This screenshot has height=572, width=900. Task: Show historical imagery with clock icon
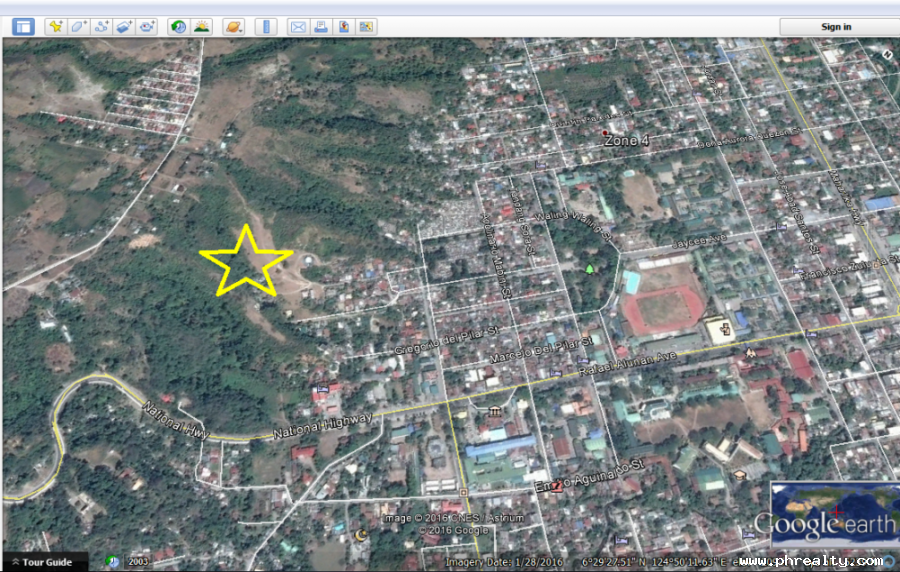[x=179, y=27]
